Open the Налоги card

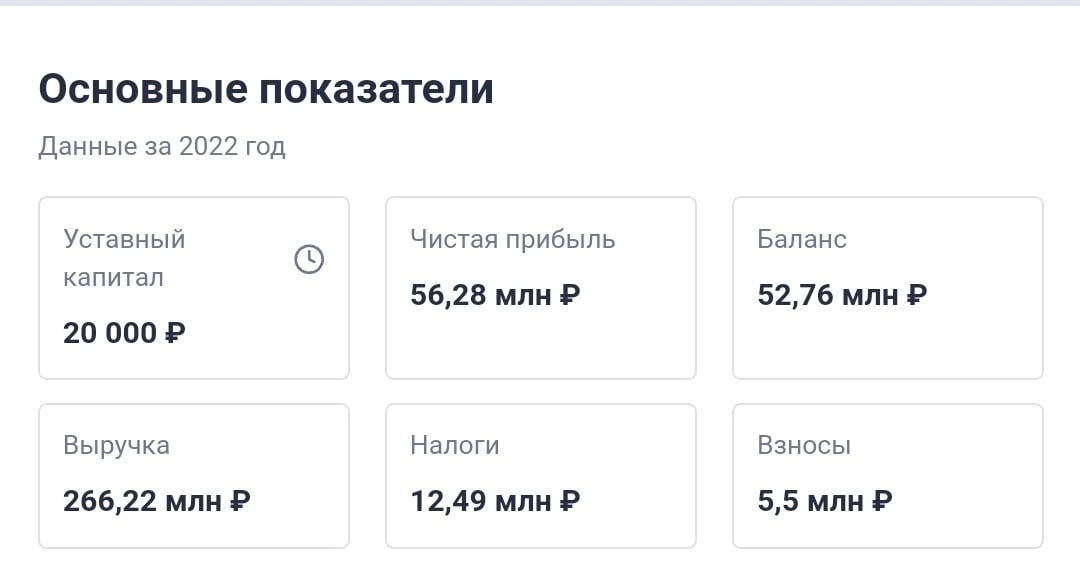coord(541,476)
